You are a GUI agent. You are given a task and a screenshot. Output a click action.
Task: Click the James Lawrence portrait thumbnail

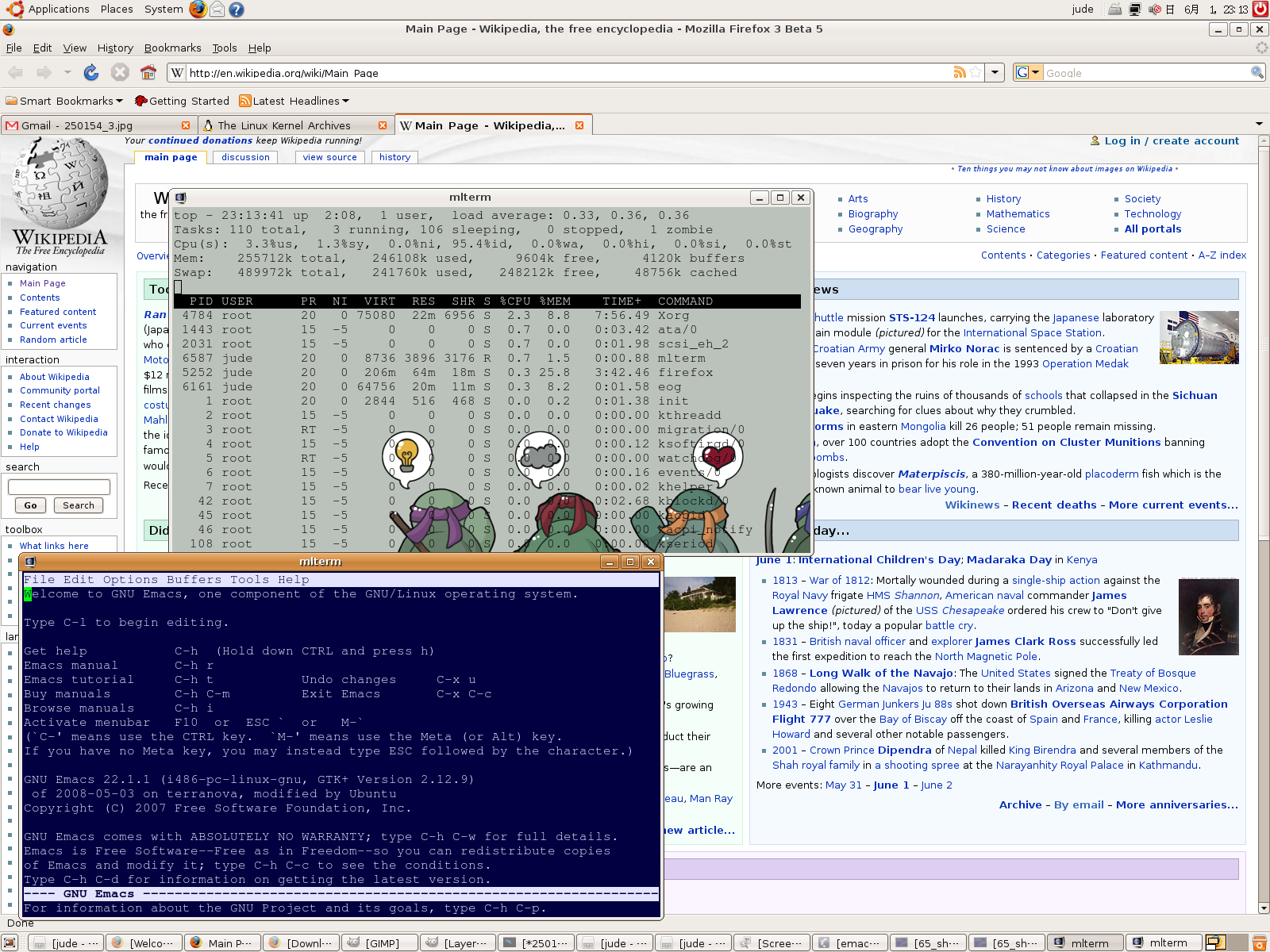click(1208, 616)
